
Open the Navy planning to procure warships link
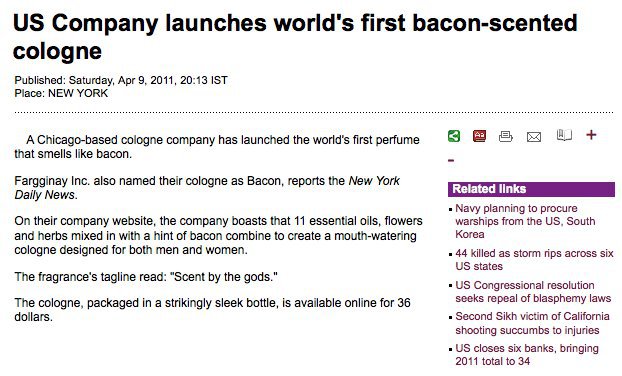pyautogui.click(x=525, y=221)
